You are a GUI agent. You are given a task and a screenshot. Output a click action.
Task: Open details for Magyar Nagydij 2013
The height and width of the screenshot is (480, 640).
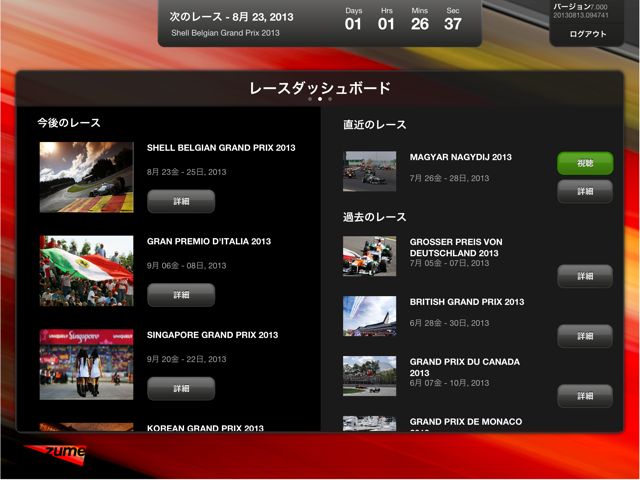pos(585,191)
